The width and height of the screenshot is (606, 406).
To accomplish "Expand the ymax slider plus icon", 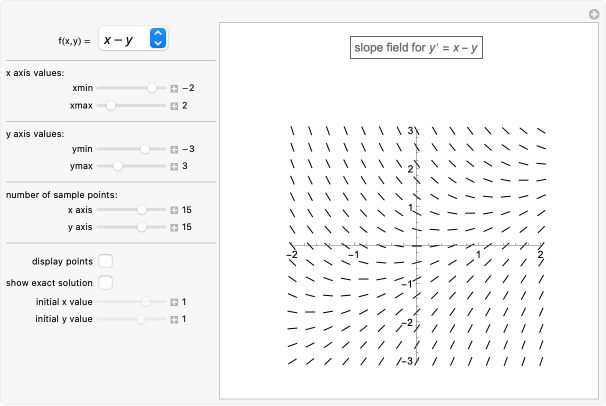I will (174, 165).
